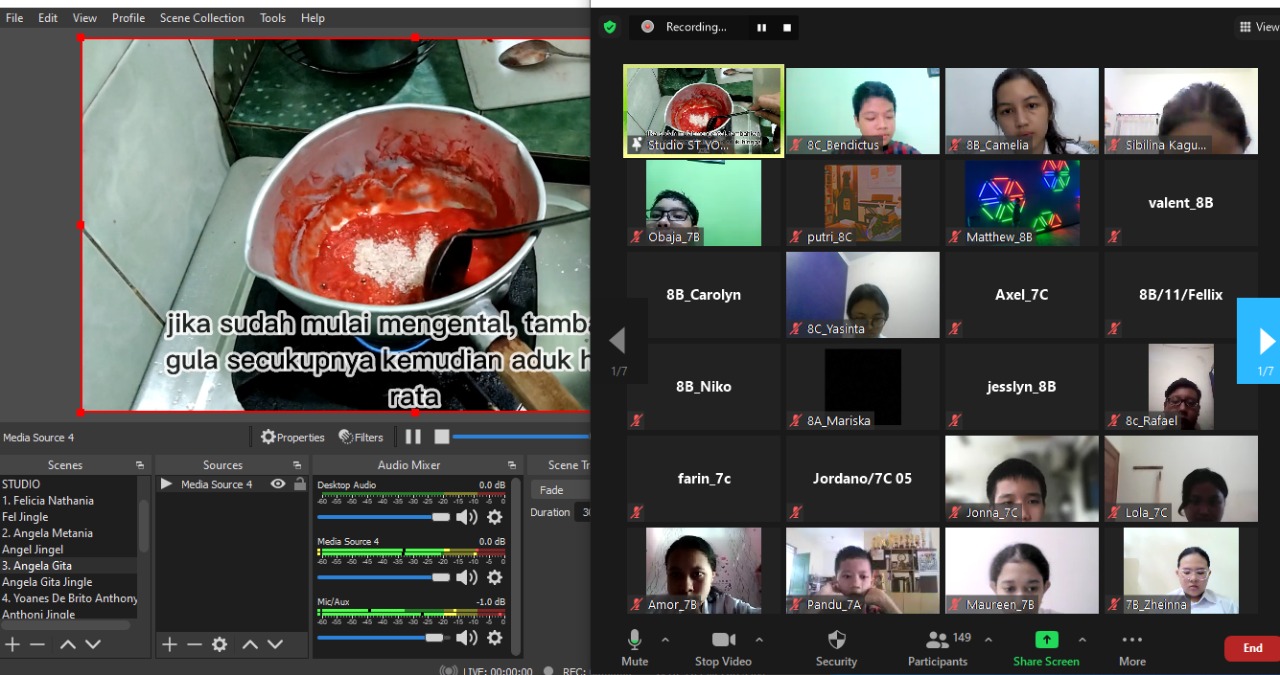Expand Zoom video options arrow beside Stop Video
Viewport: 1280px width, 675px height.
click(759, 640)
